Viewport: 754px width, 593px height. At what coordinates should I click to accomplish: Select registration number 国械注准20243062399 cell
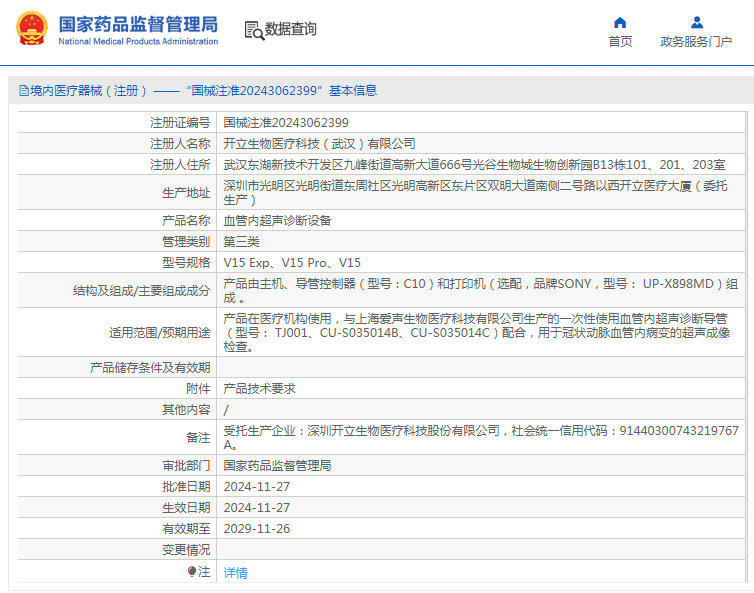coord(481,123)
